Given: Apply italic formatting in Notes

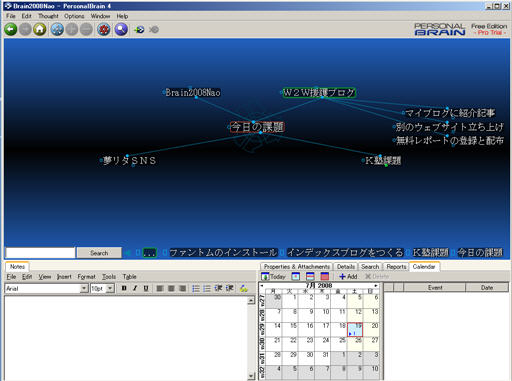Looking at the screenshot, I should [135, 288].
